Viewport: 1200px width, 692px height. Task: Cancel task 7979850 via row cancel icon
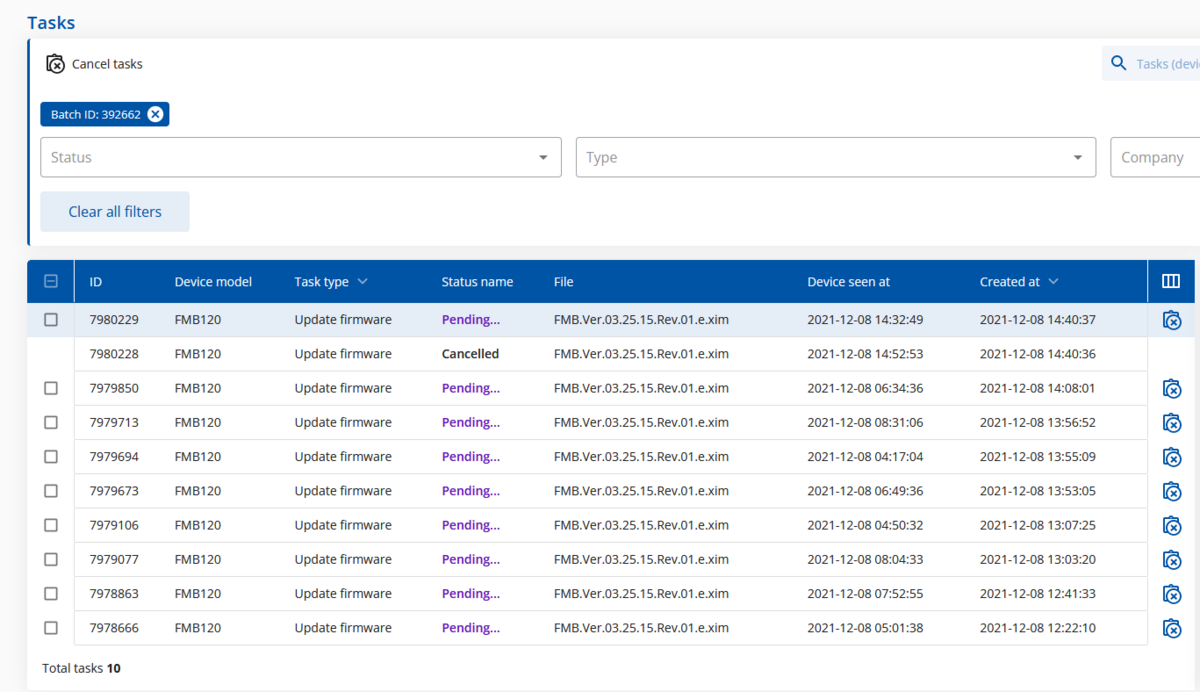point(1172,388)
